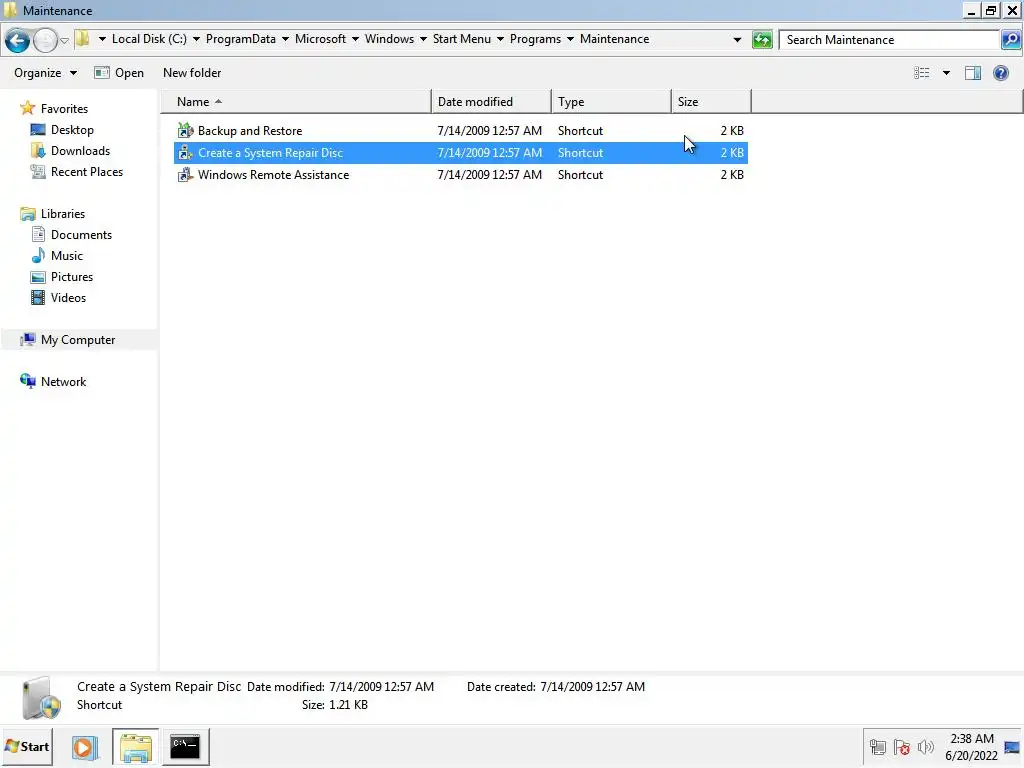Create a New folder from the toolbar
This screenshot has height=768, width=1024.
[192, 73]
